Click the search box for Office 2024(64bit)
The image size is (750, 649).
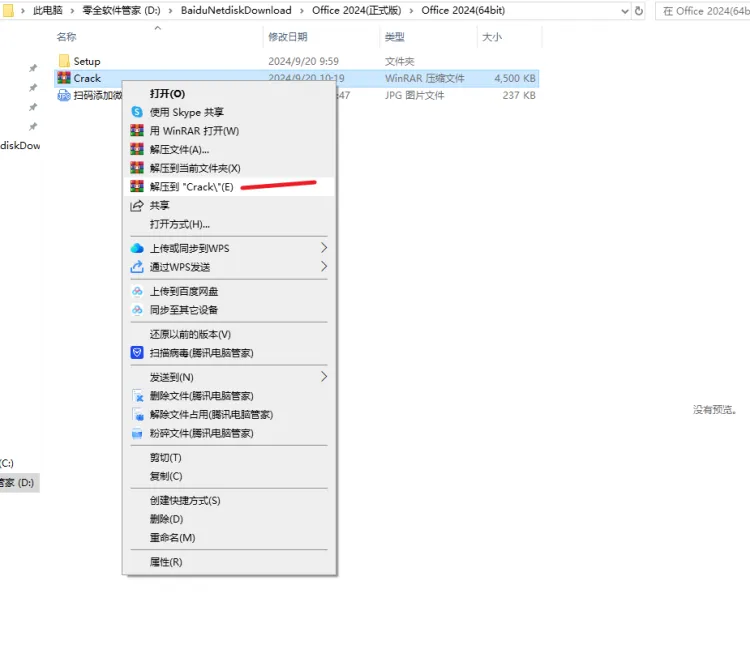tap(702, 11)
